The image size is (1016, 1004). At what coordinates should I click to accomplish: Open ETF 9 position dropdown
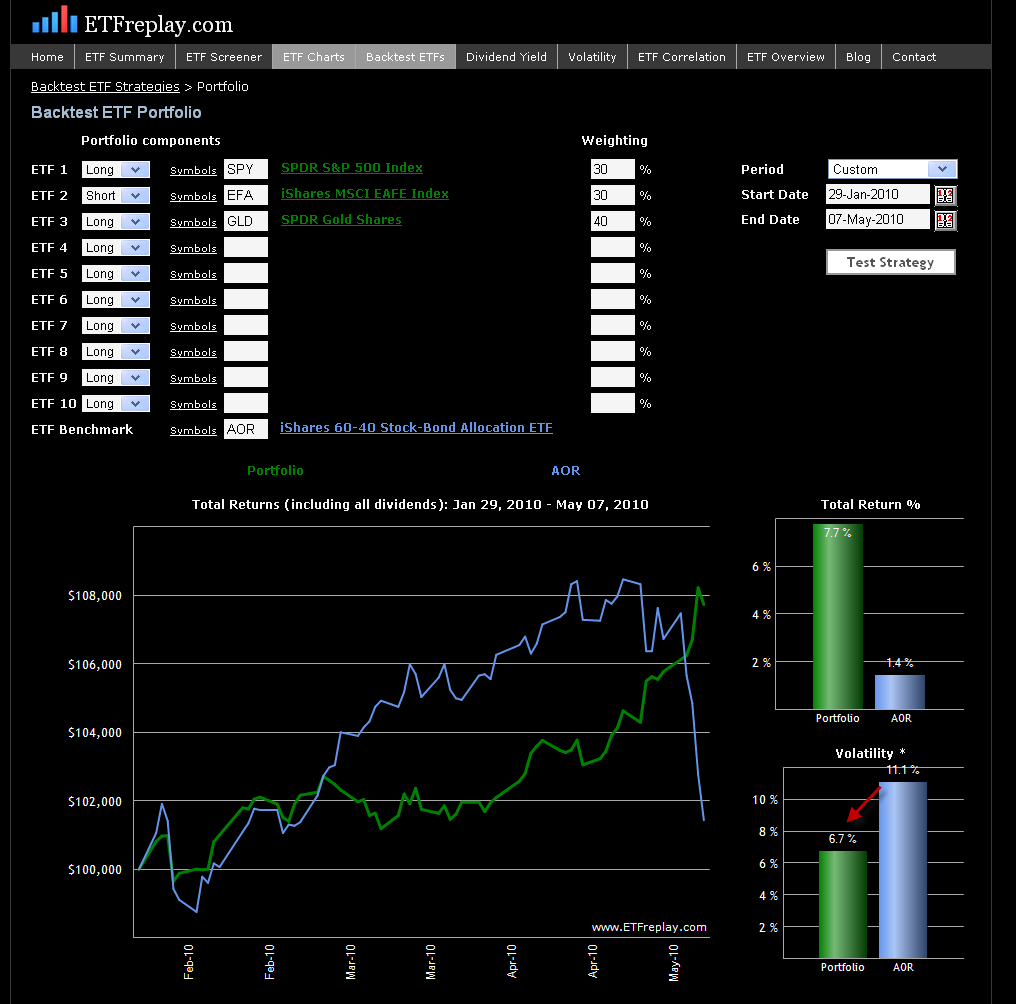pos(116,377)
